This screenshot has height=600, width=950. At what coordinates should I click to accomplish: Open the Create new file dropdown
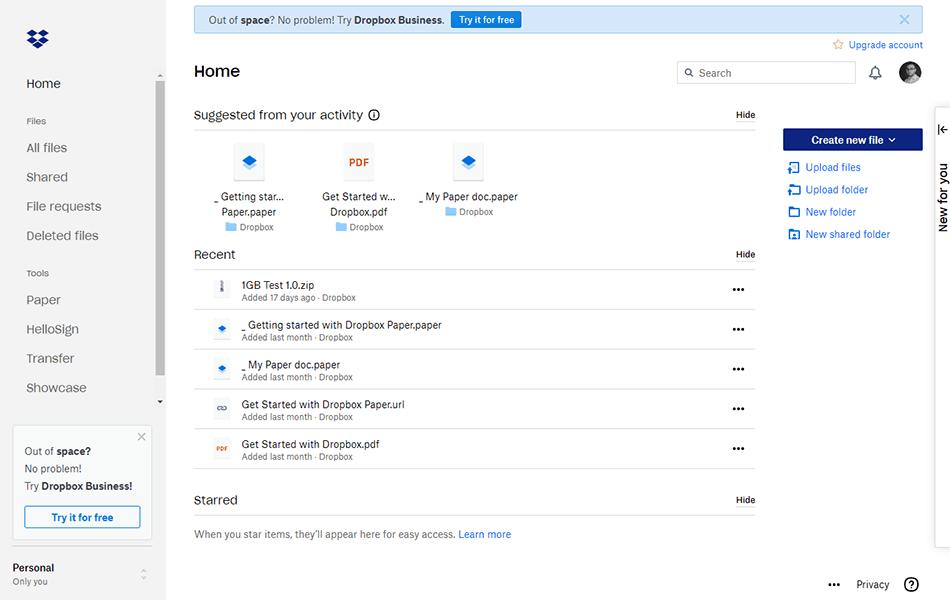(x=852, y=140)
